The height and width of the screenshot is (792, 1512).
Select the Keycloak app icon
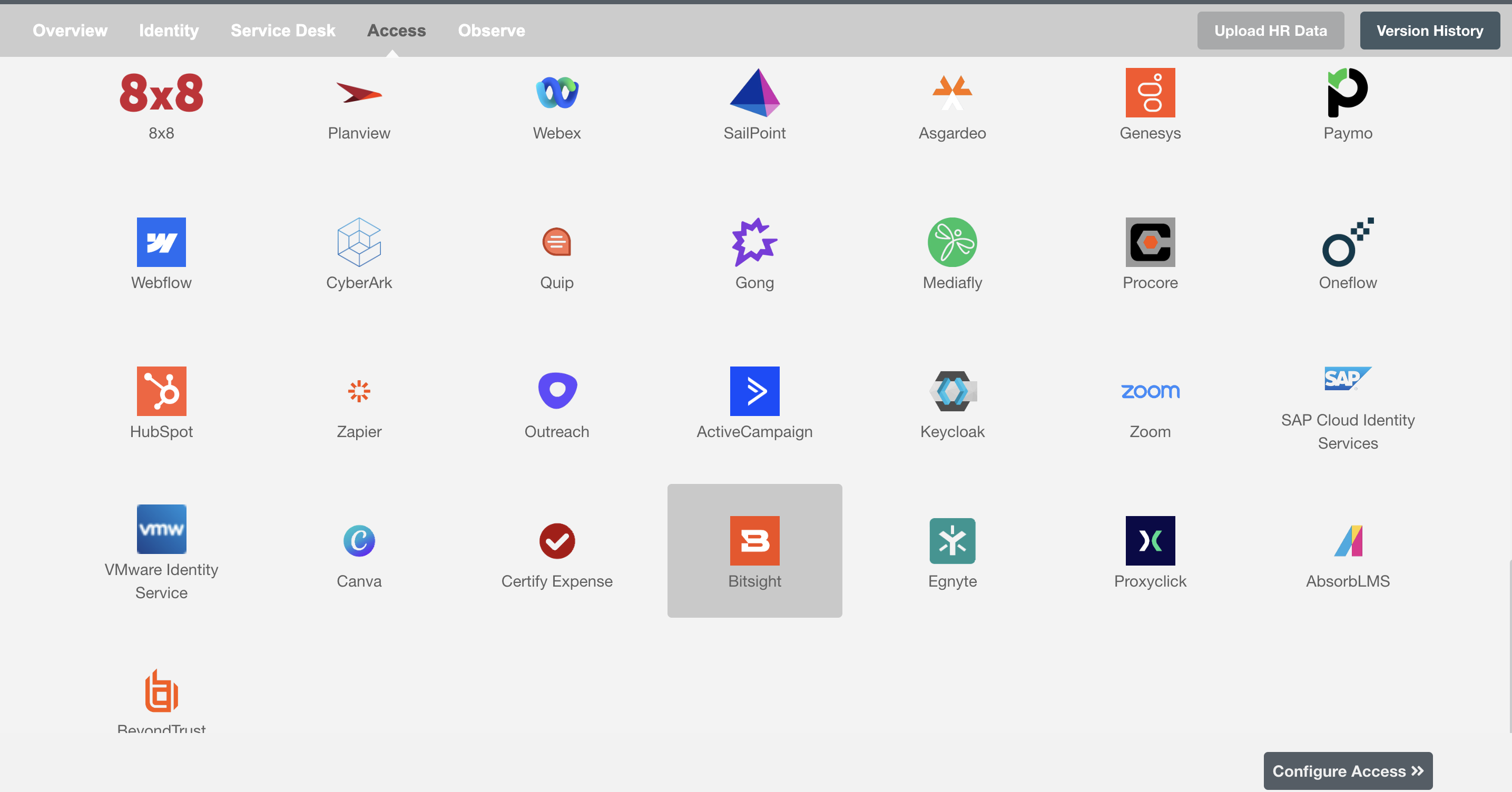click(952, 391)
